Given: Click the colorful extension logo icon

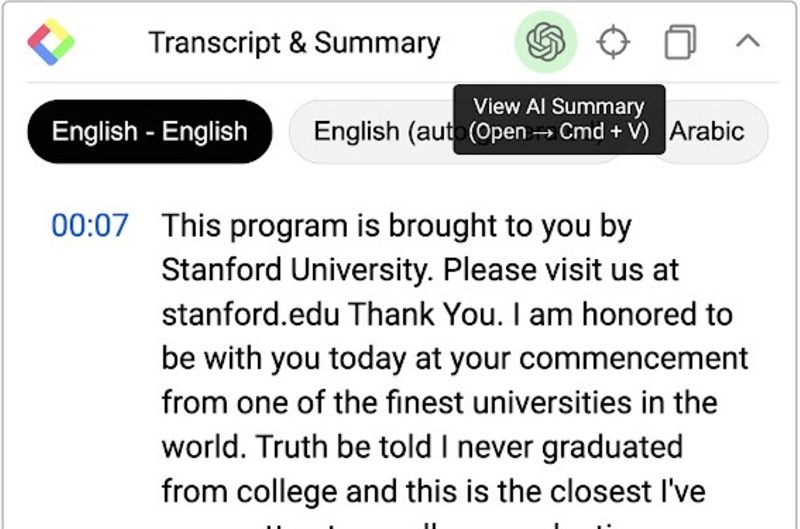Looking at the screenshot, I should [x=50, y=43].
